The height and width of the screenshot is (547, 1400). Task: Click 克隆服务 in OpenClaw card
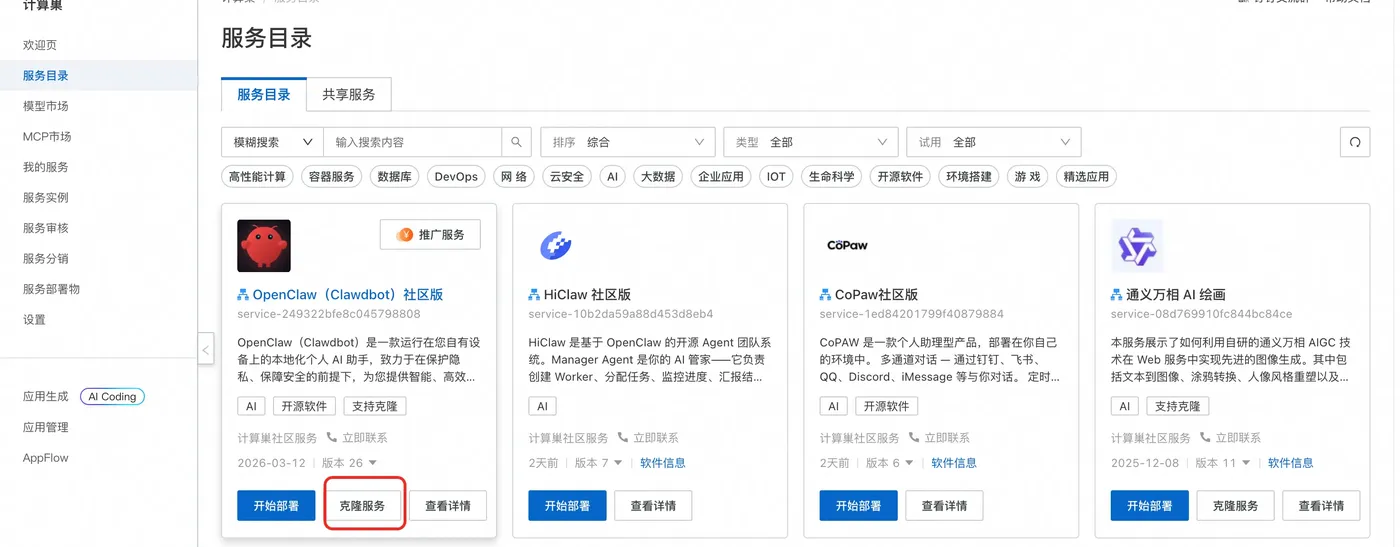coord(362,506)
